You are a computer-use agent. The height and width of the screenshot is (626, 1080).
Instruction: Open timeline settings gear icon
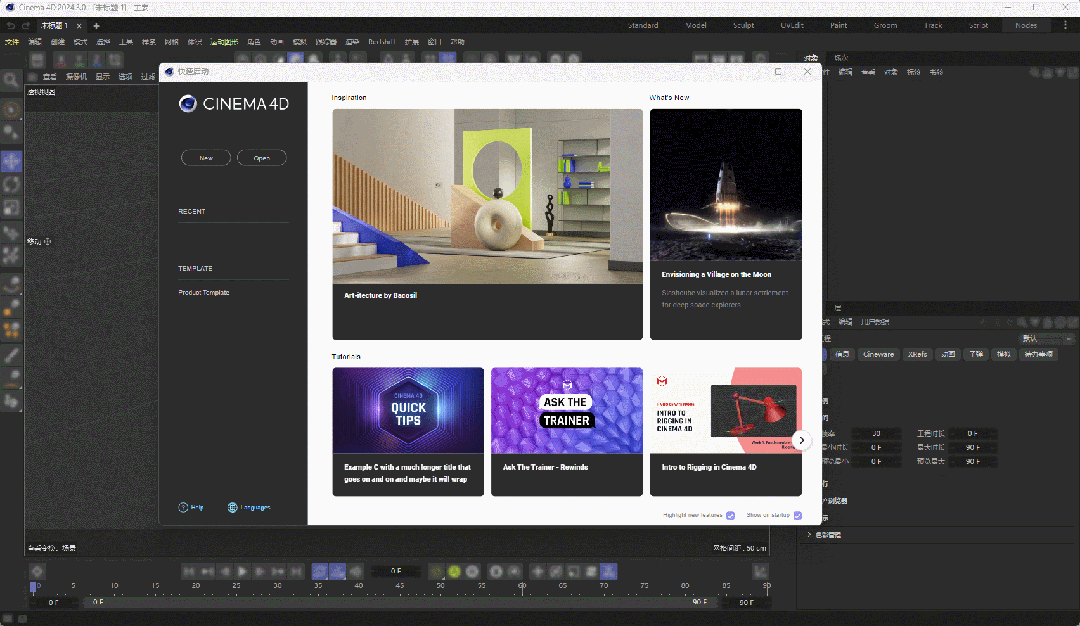[x=37, y=571]
